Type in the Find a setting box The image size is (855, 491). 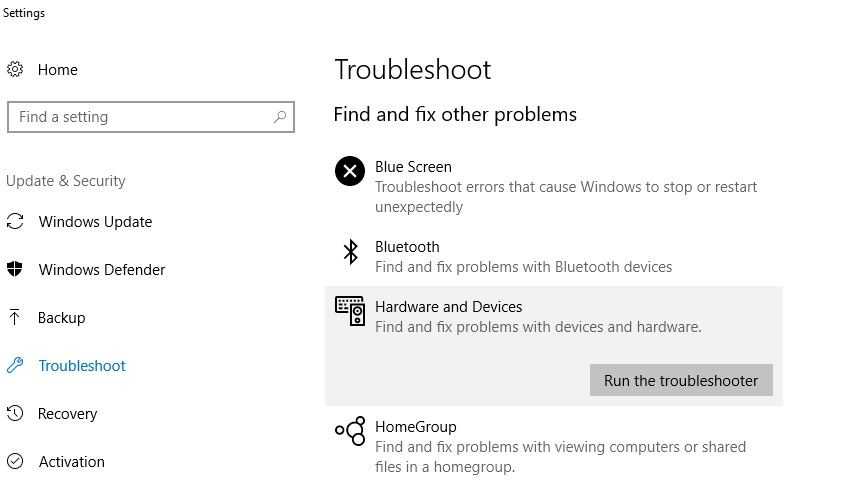point(140,117)
